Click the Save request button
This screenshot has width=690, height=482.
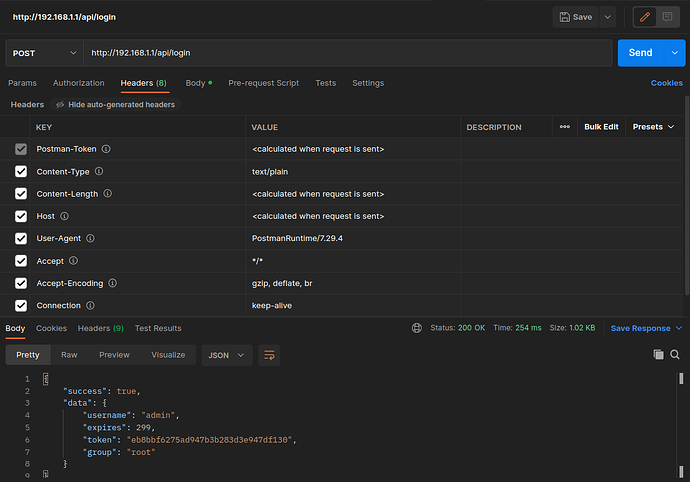point(576,17)
